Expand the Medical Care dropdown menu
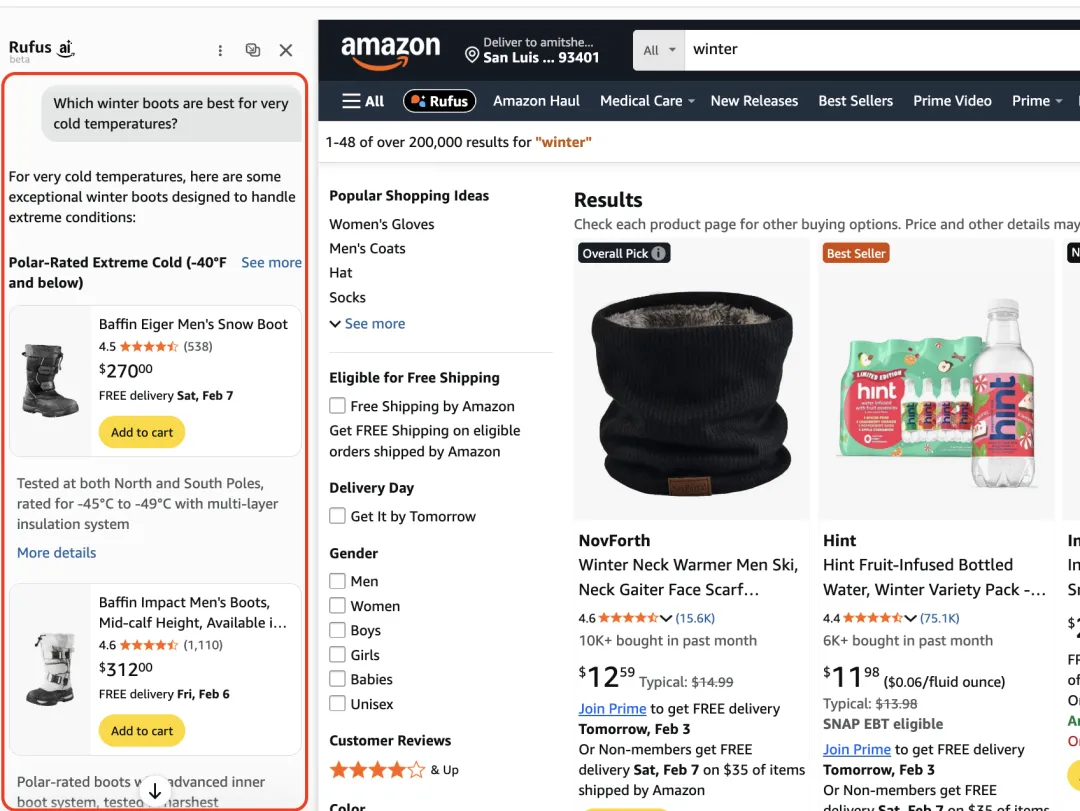 [647, 101]
